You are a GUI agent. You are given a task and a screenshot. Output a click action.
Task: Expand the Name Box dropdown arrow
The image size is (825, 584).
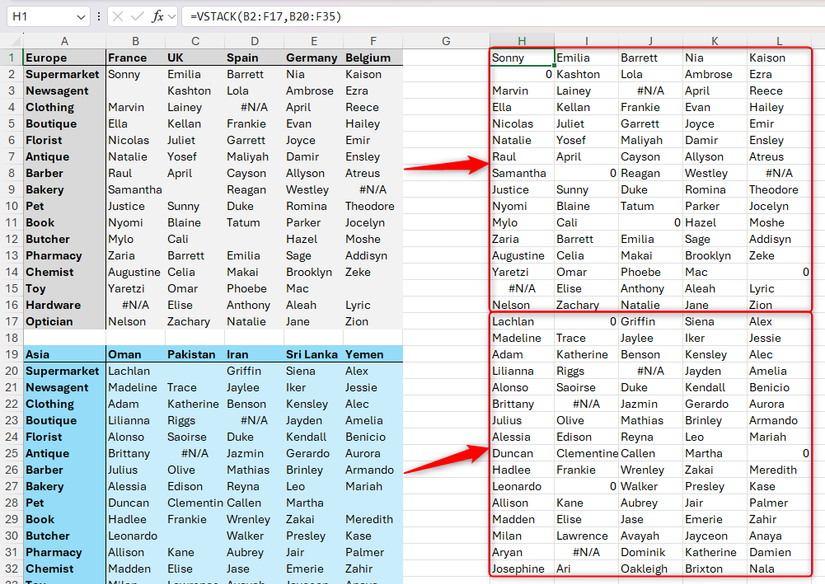tap(81, 17)
